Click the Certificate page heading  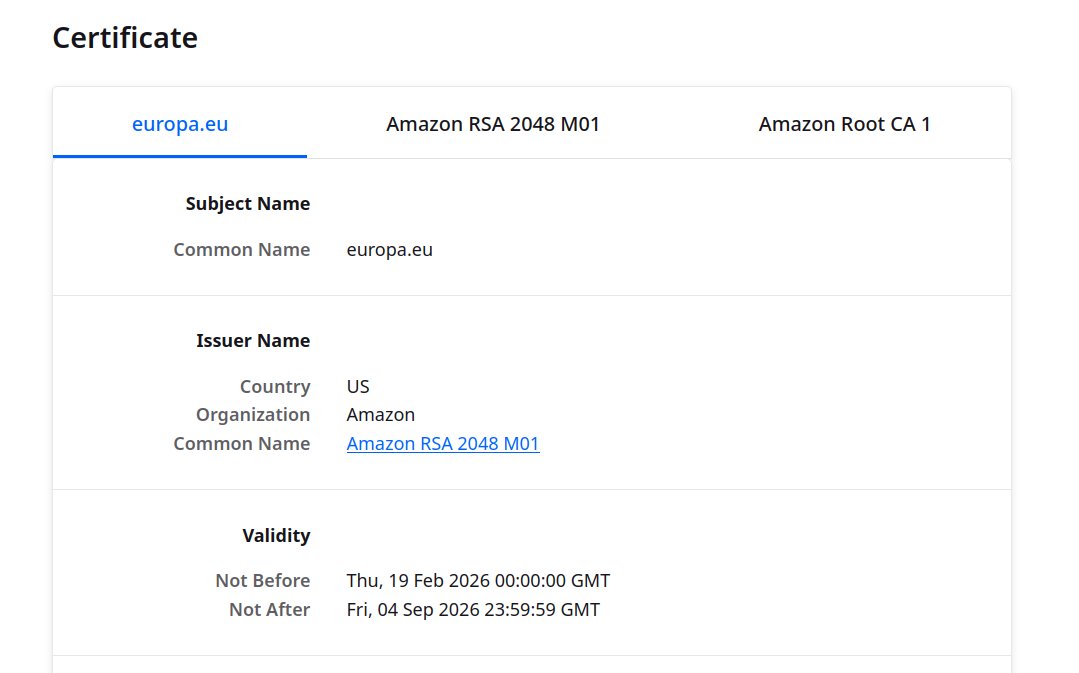[125, 38]
